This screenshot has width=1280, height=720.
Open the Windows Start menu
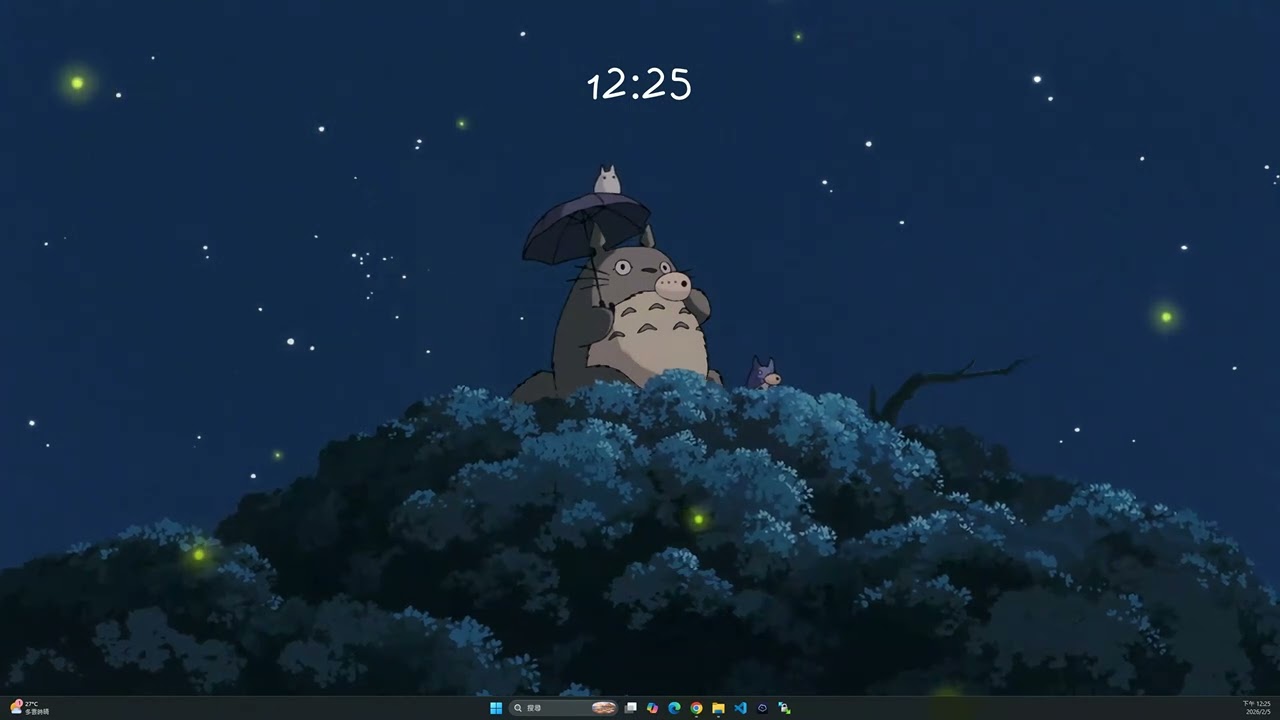pos(496,708)
